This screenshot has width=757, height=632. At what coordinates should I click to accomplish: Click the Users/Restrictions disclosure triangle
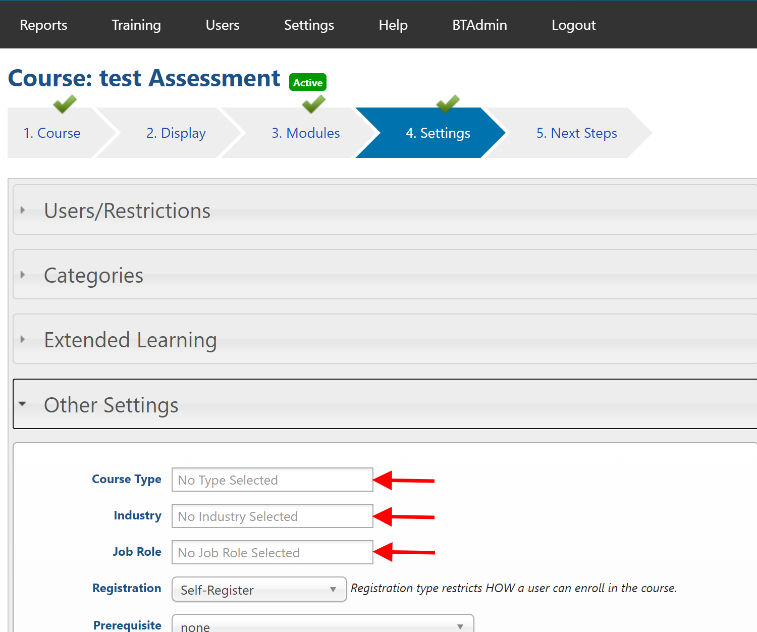pos(23,210)
